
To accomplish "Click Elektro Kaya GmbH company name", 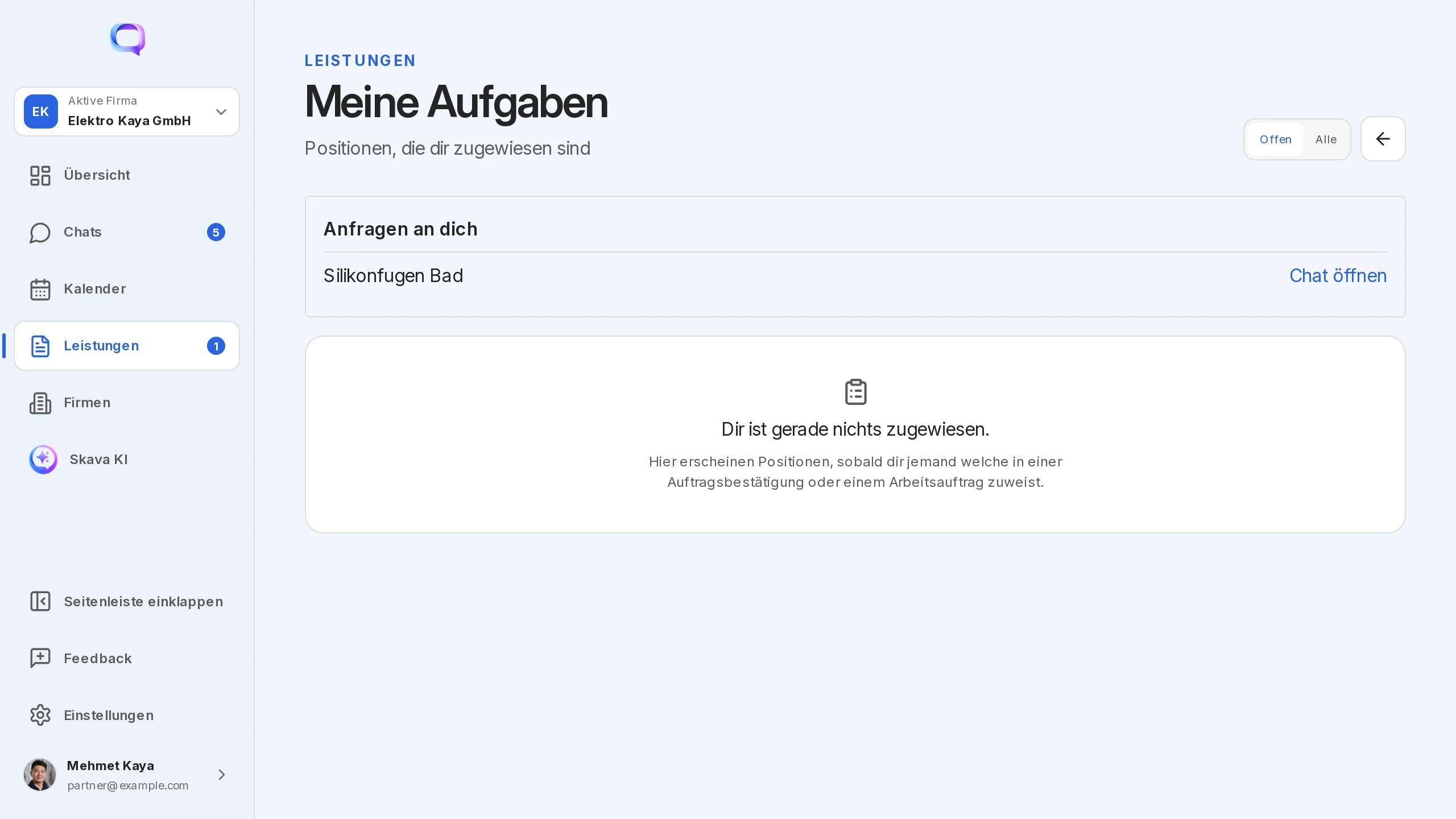I will [129, 121].
